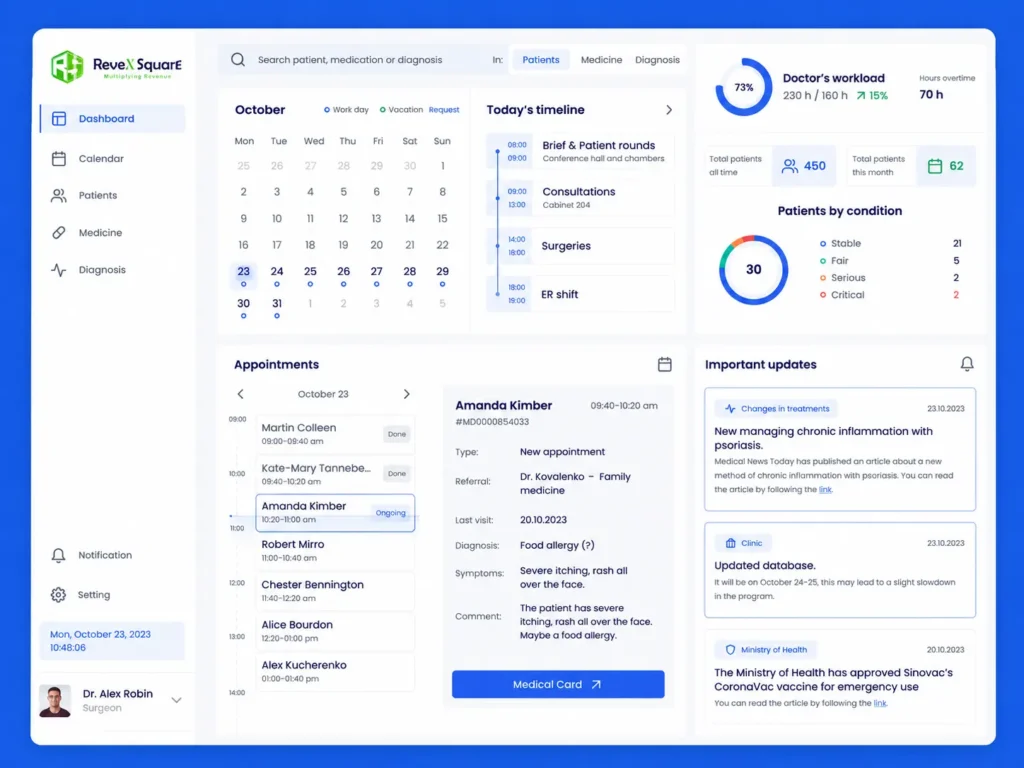Image resolution: width=1024 pixels, height=768 pixels.
Task: Go to previous appointments day
Action: coord(240,394)
